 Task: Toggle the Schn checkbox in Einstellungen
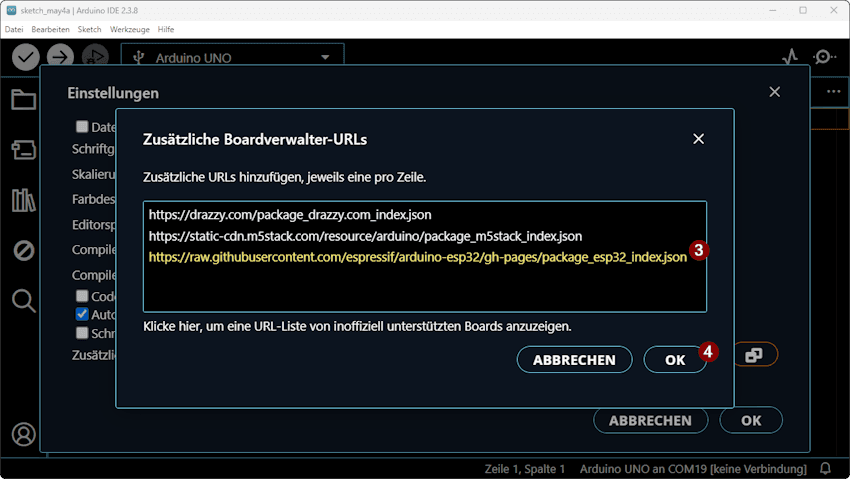(x=82, y=333)
